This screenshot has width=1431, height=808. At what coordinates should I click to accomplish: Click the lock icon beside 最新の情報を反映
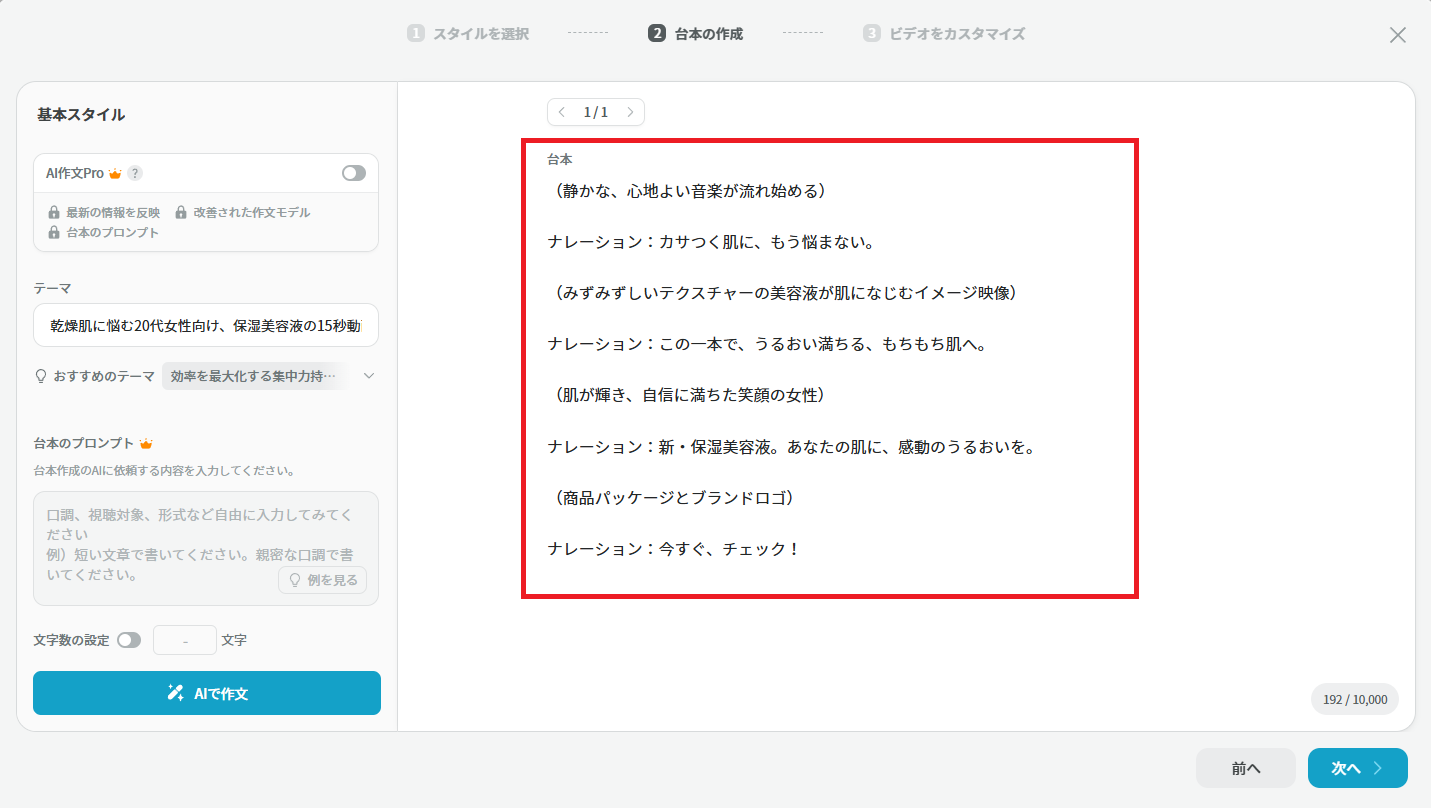[54, 212]
